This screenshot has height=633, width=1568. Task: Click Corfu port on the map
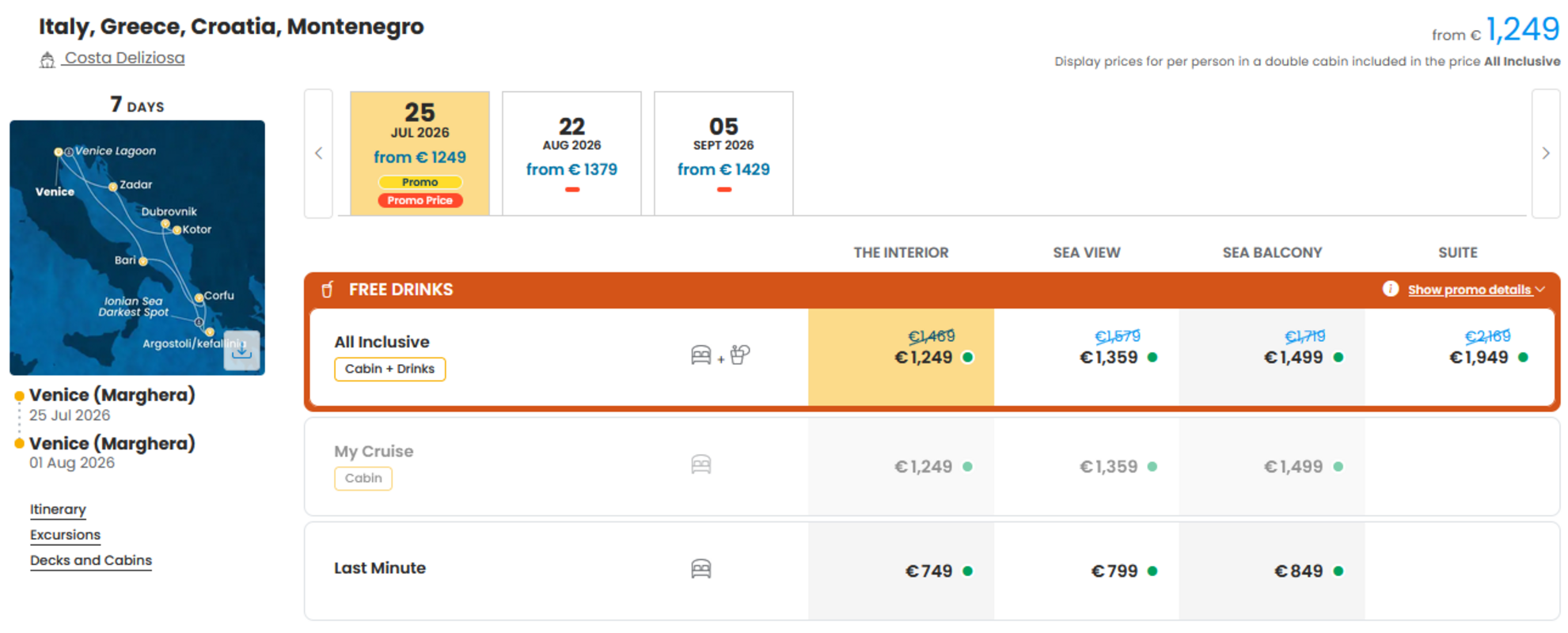point(199,298)
